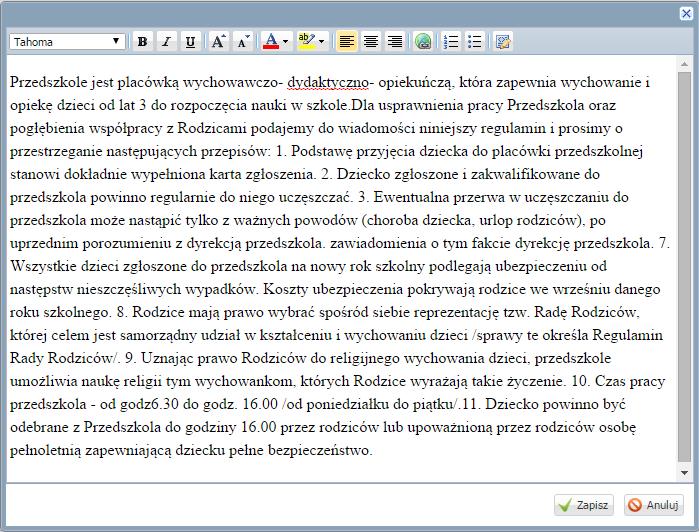Click the misspelled word 'dydaktyczno'
The image size is (699, 532).
coord(328,82)
